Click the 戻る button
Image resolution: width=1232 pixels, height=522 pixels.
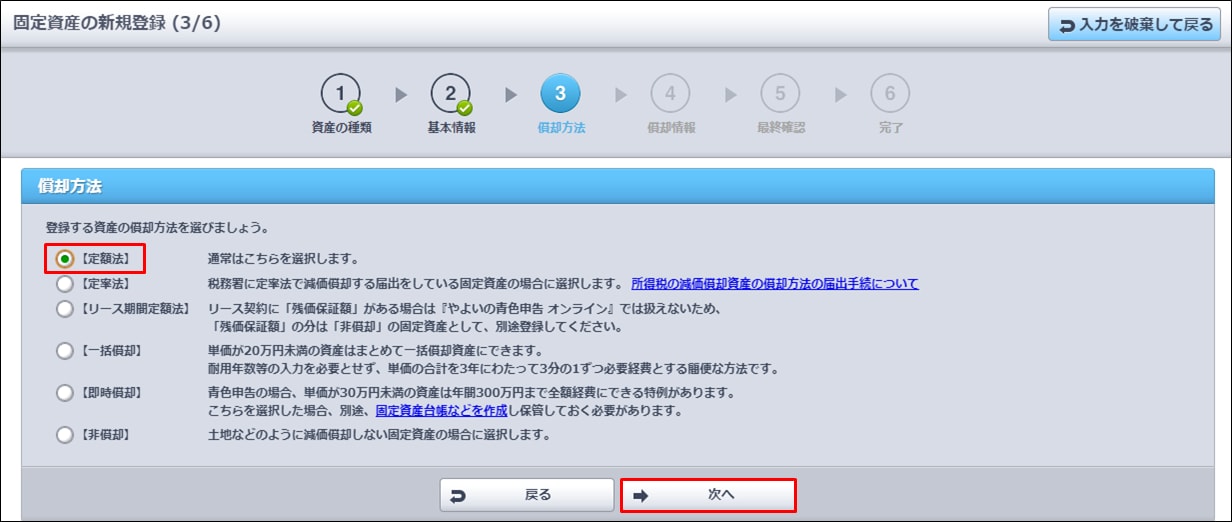click(527, 495)
